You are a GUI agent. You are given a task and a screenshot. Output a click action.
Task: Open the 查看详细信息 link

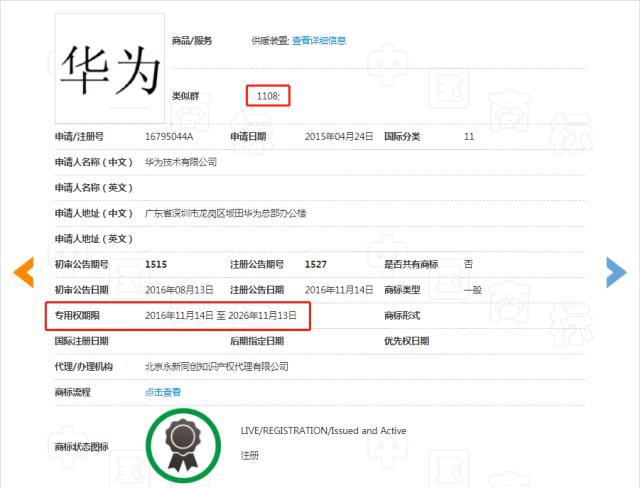[x=319, y=41]
